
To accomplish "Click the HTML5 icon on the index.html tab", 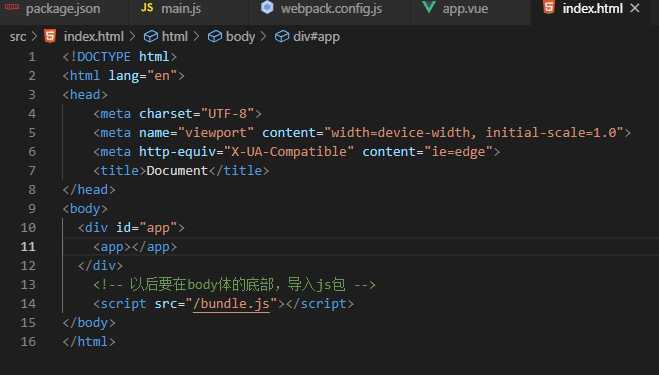I will pyautogui.click(x=549, y=7).
